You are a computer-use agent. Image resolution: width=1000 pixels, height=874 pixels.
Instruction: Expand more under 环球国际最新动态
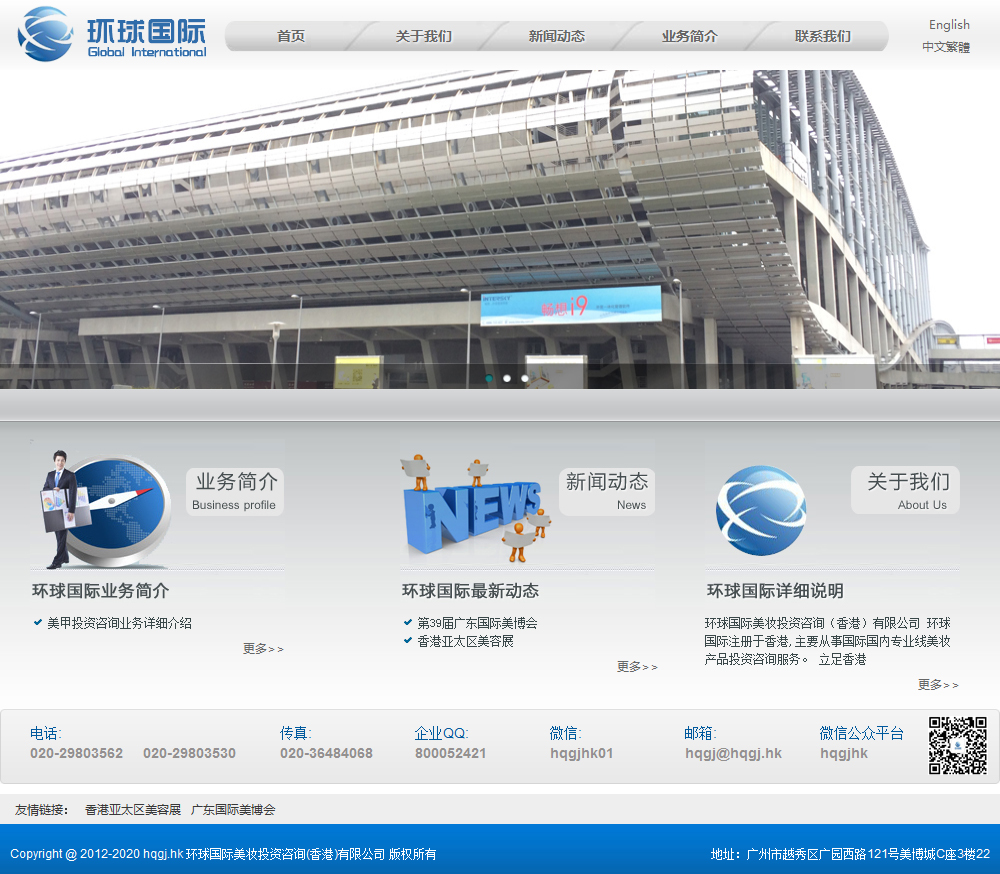637,667
